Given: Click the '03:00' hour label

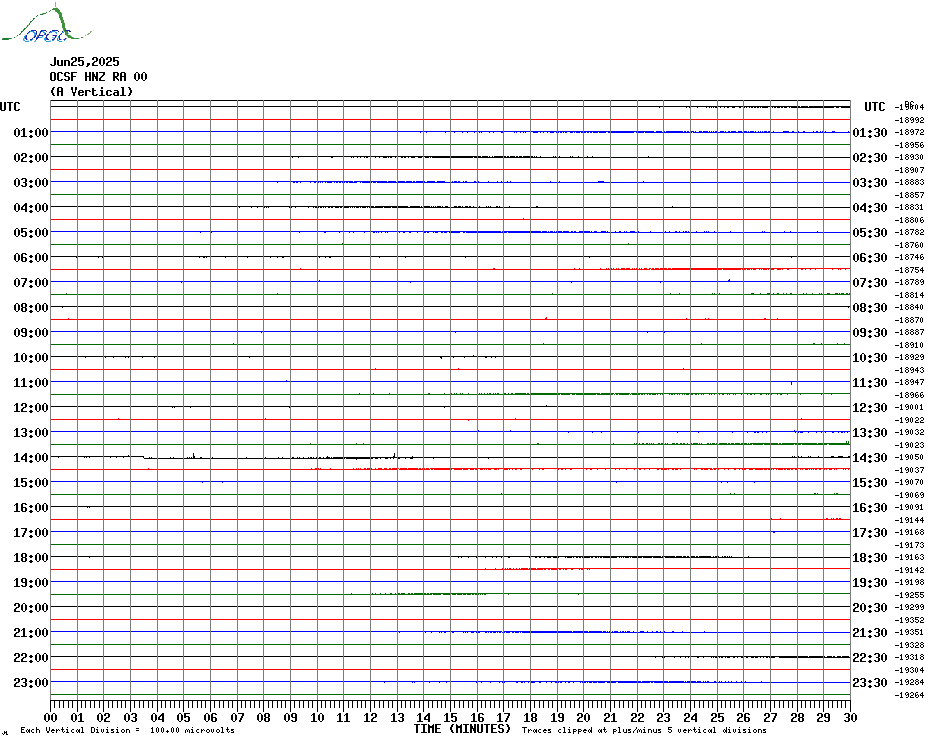Looking at the screenshot, I should click(31, 182).
